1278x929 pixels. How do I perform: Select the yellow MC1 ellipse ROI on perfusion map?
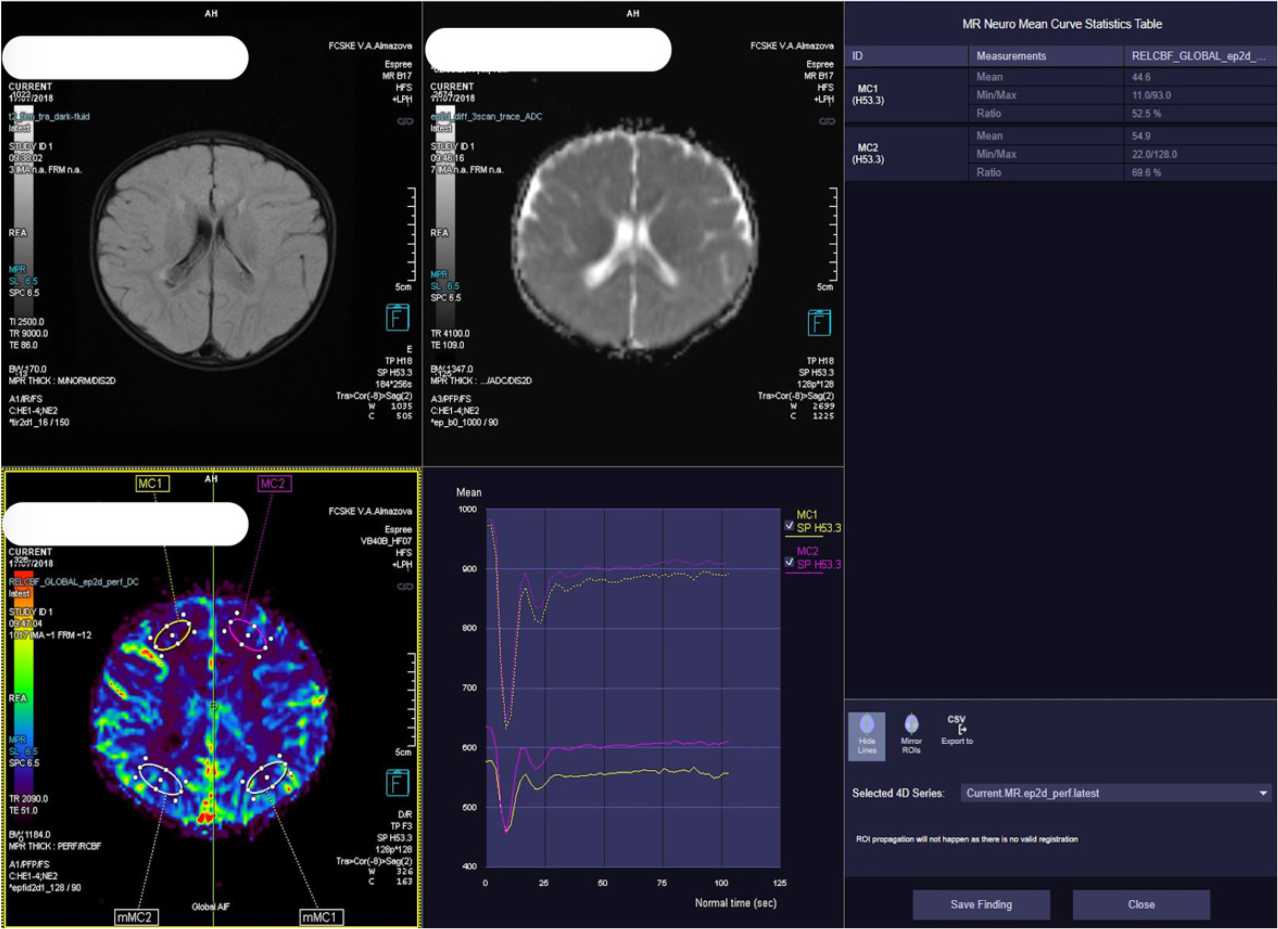(x=172, y=633)
